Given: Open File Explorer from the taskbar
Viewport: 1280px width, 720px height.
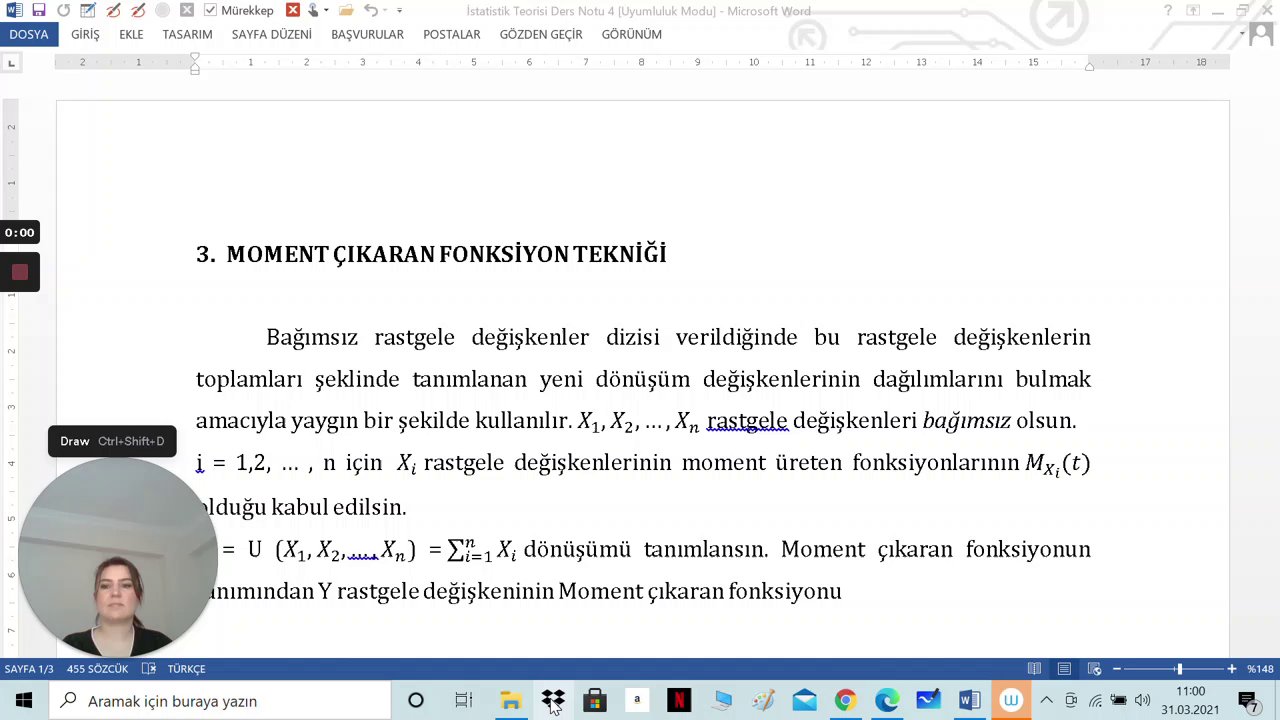Looking at the screenshot, I should tap(510, 701).
